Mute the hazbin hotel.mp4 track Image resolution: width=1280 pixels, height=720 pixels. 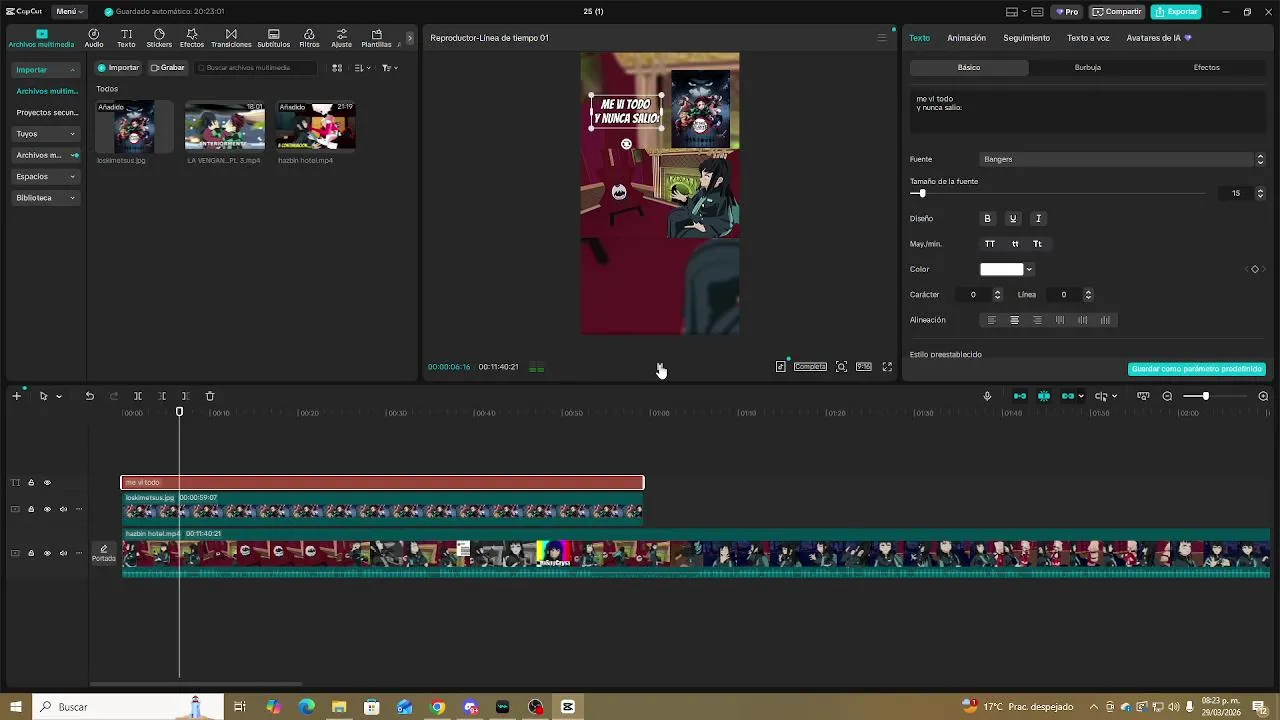coord(63,553)
